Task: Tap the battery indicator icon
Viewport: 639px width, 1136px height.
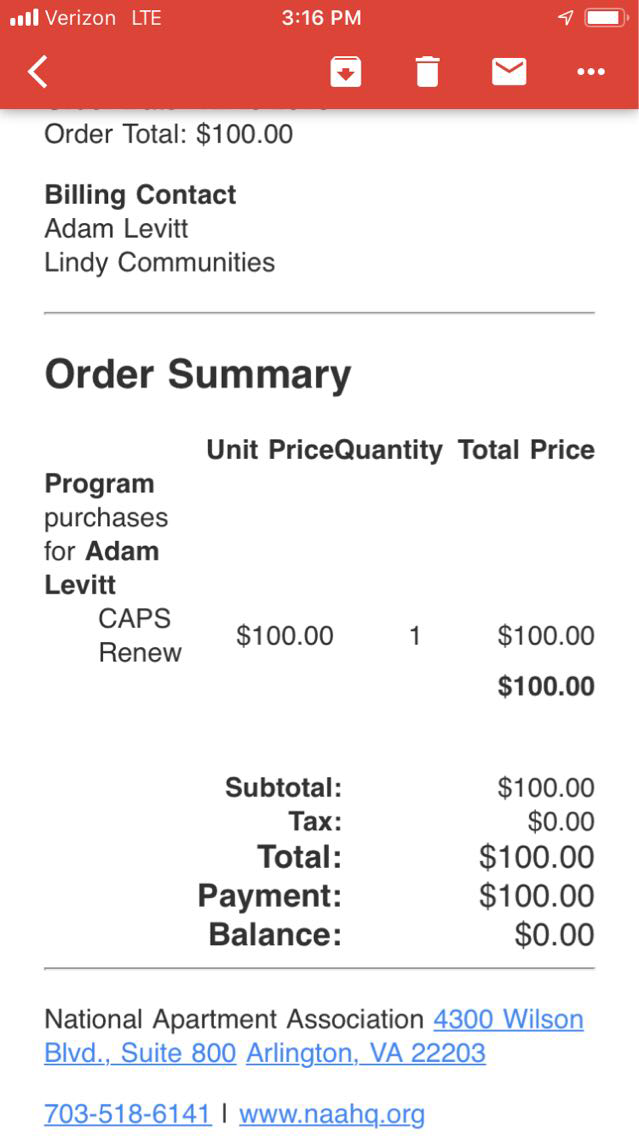Action: (606, 18)
